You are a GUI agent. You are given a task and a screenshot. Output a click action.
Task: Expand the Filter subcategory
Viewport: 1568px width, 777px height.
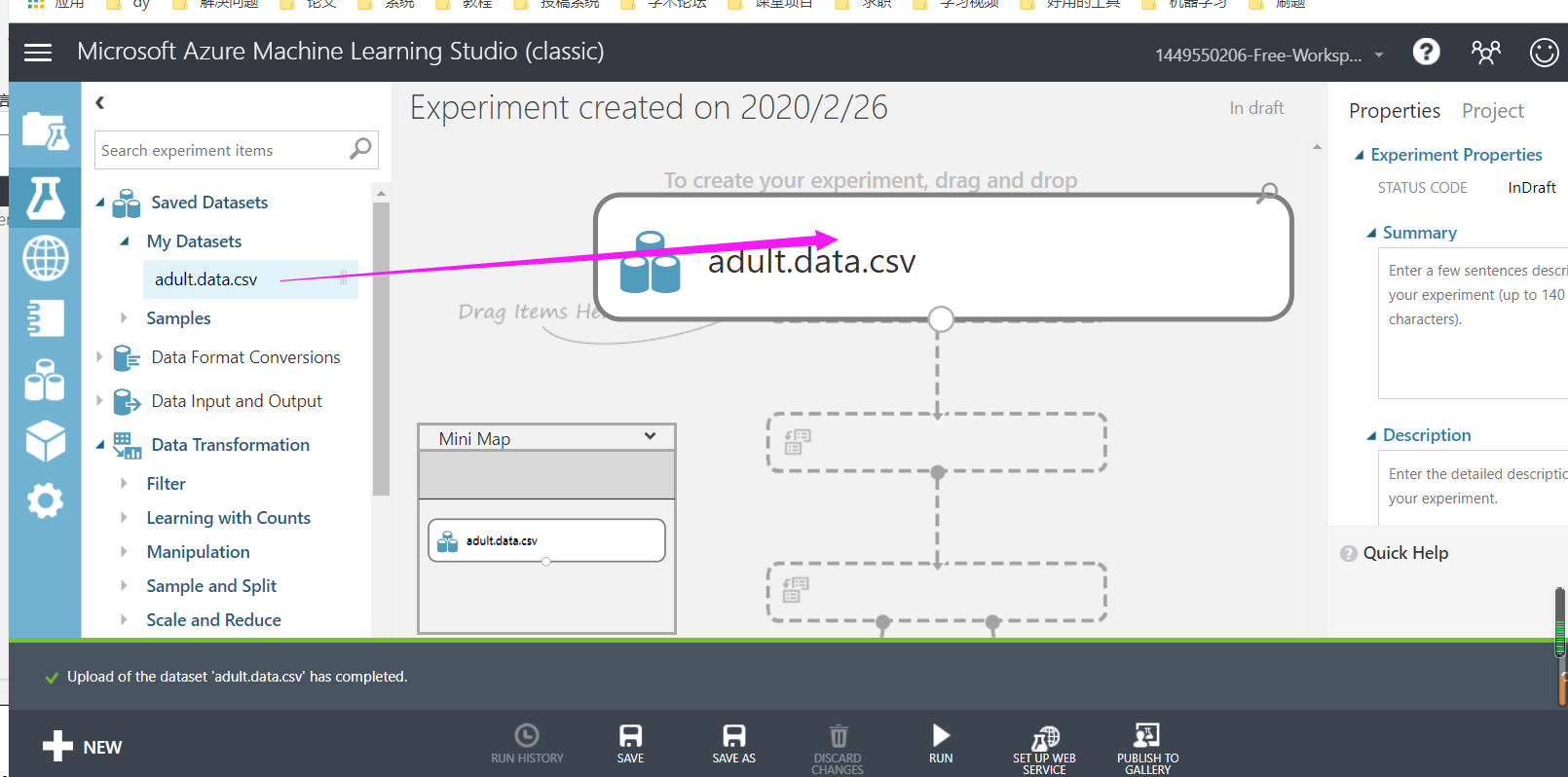tap(124, 483)
